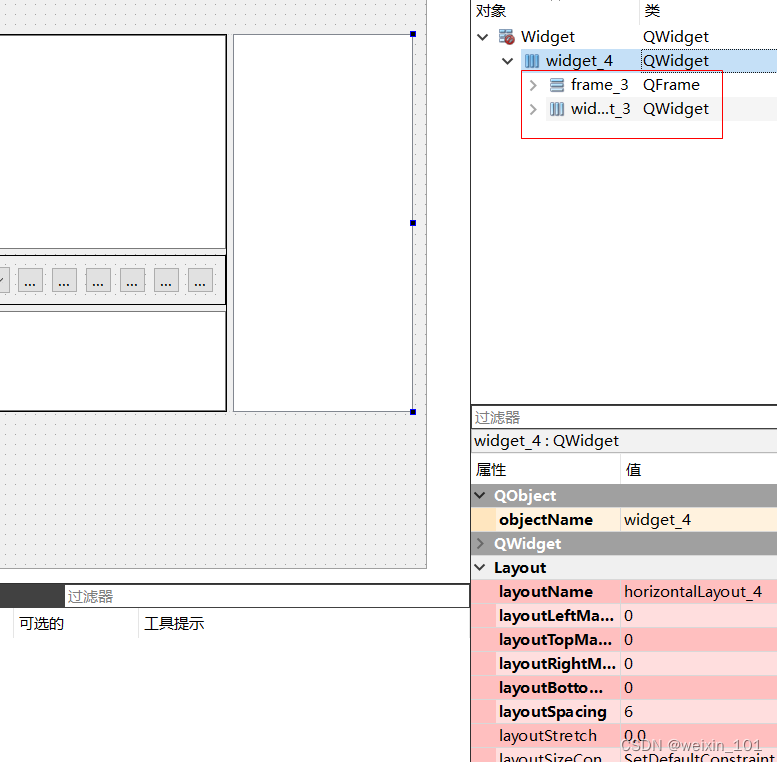Click the Widget form icon in object tree
Viewport: 777px width, 762px height.
[506, 37]
